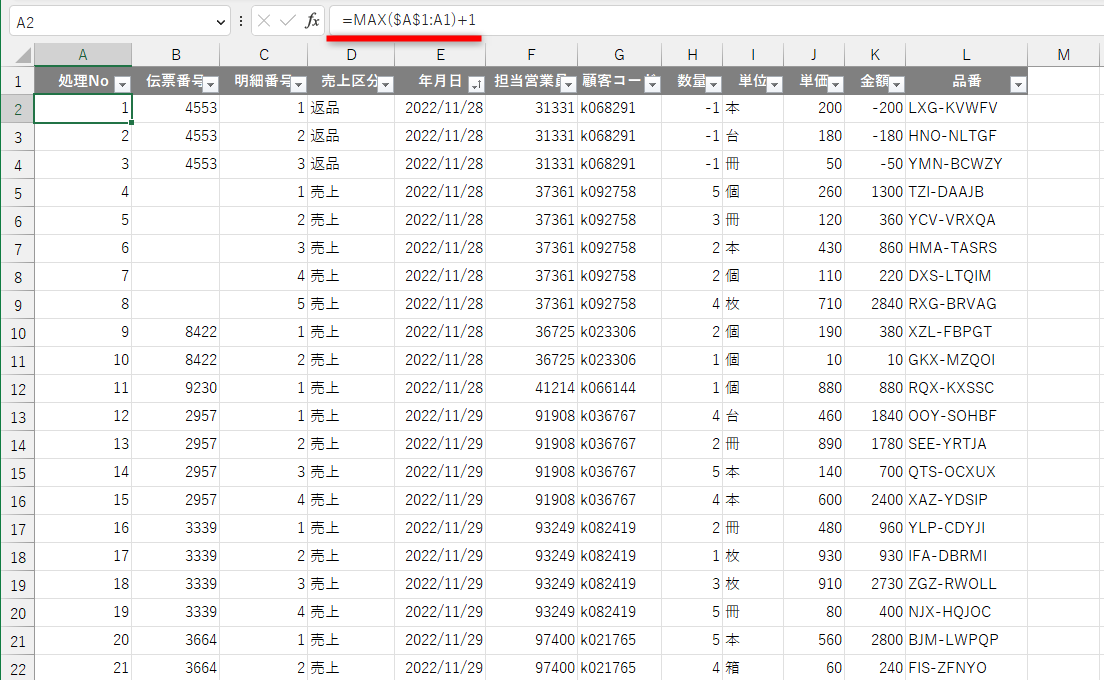Open filter dropdown for 単価 column
Screen dimensions: 1104x680
tap(836, 84)
